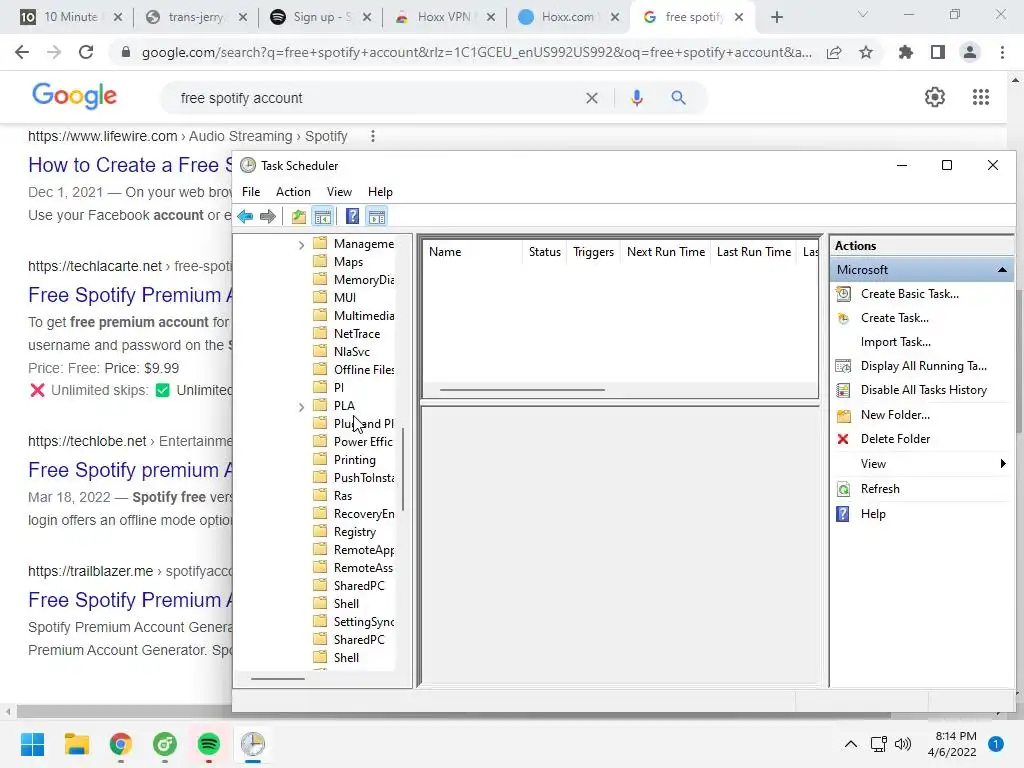Click Create Basic Task in Actions pane
Screen dimensions: 1024x768
[910, 294]
